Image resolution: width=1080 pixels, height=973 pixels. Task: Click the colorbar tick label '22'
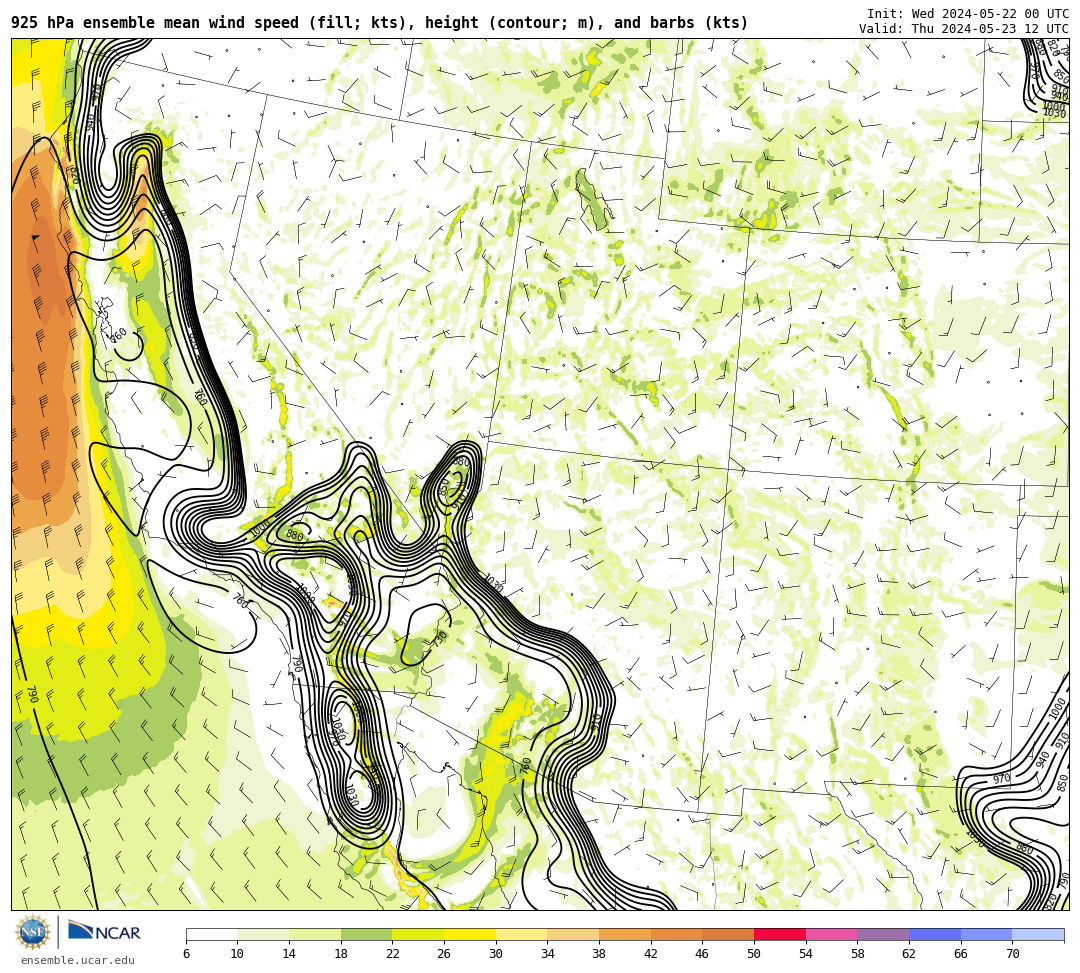point(393,954)
